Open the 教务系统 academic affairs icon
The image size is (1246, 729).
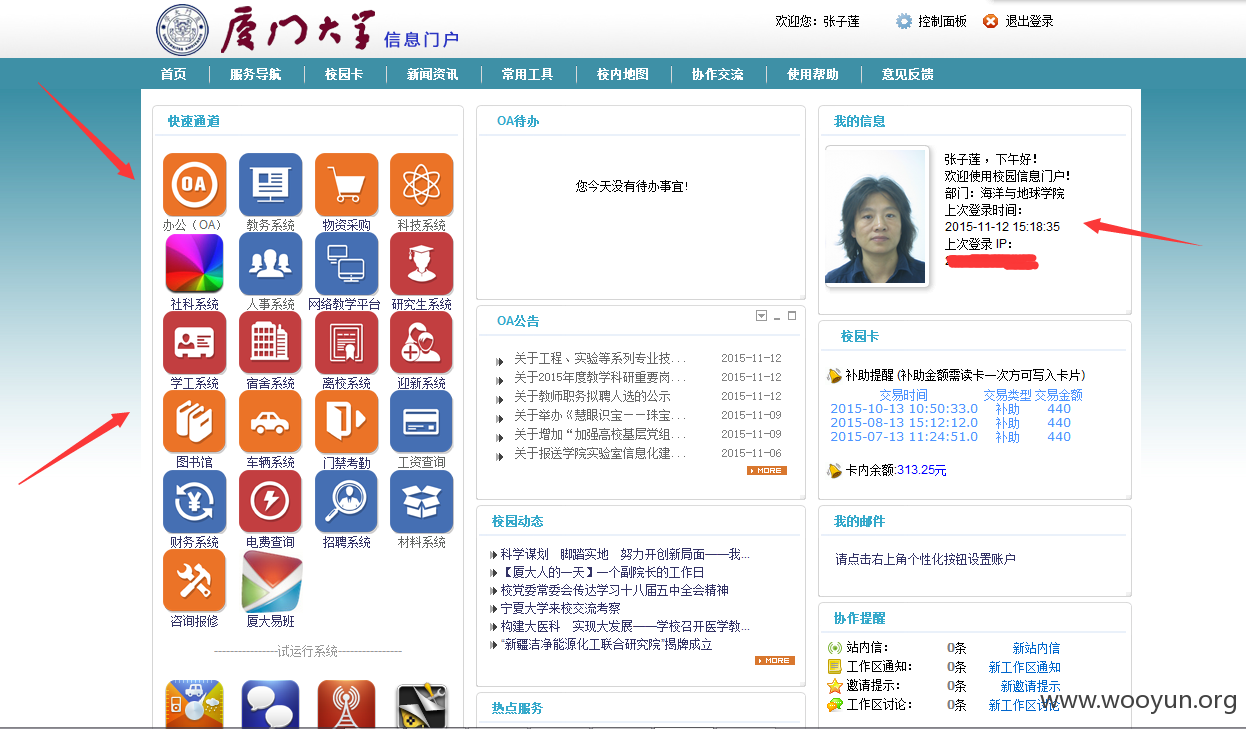(270, 184)
